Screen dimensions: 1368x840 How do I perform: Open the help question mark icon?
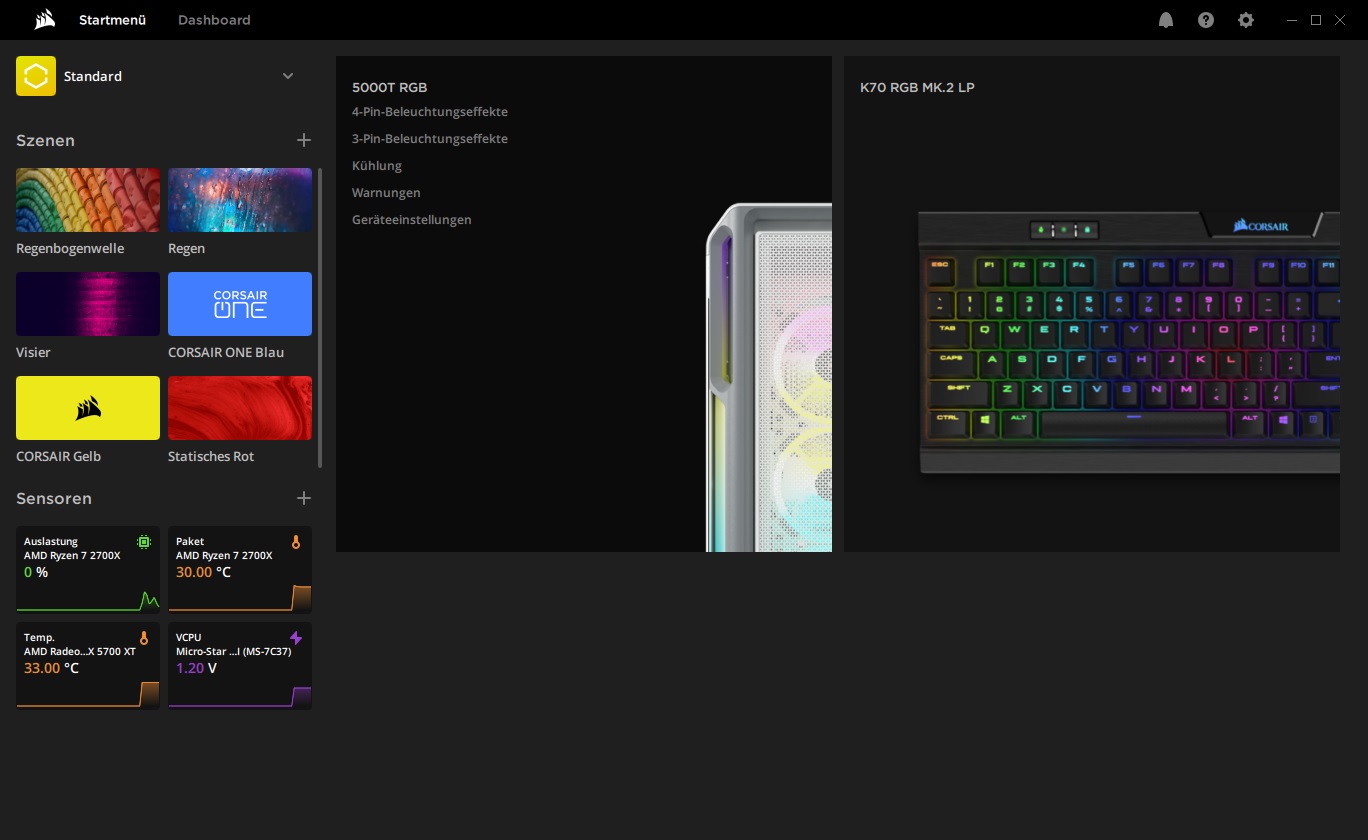(1206, 20)
